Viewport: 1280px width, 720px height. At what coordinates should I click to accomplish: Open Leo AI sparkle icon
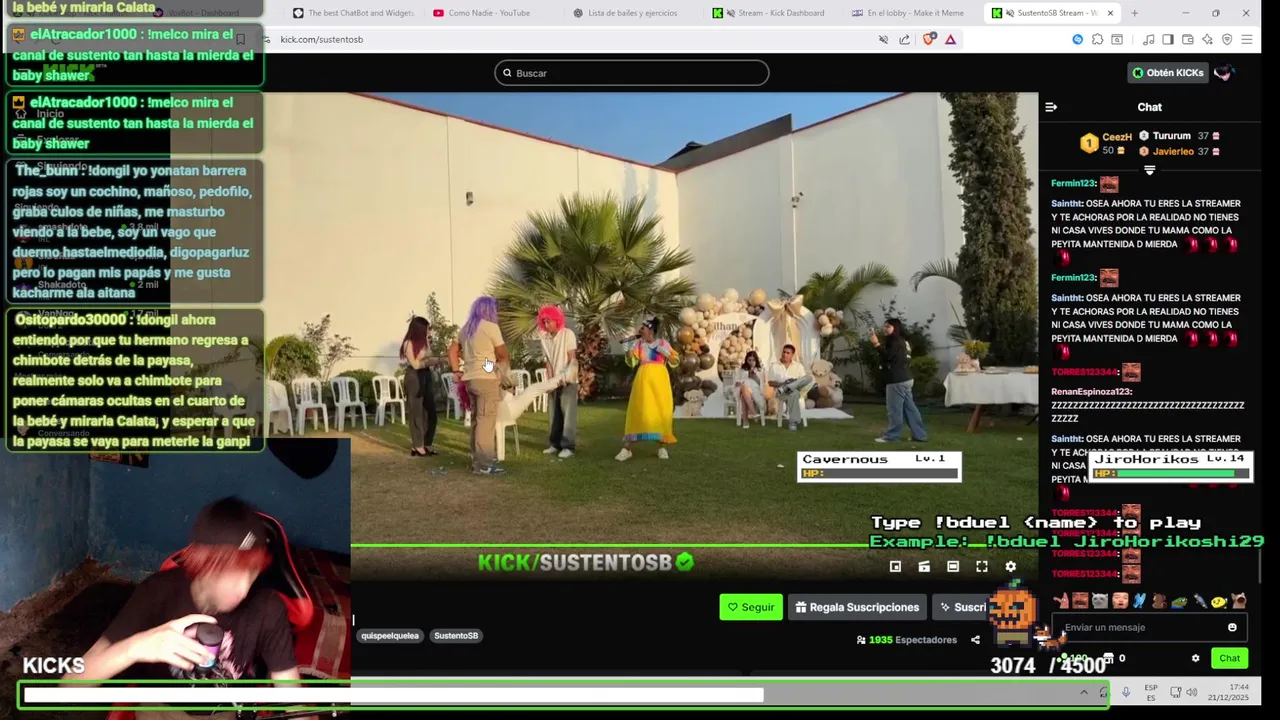1207,39
